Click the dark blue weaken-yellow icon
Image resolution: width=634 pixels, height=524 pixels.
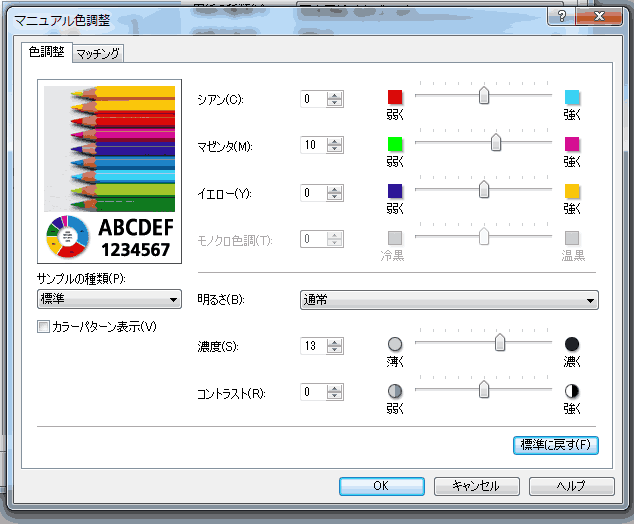pos(395,191)
